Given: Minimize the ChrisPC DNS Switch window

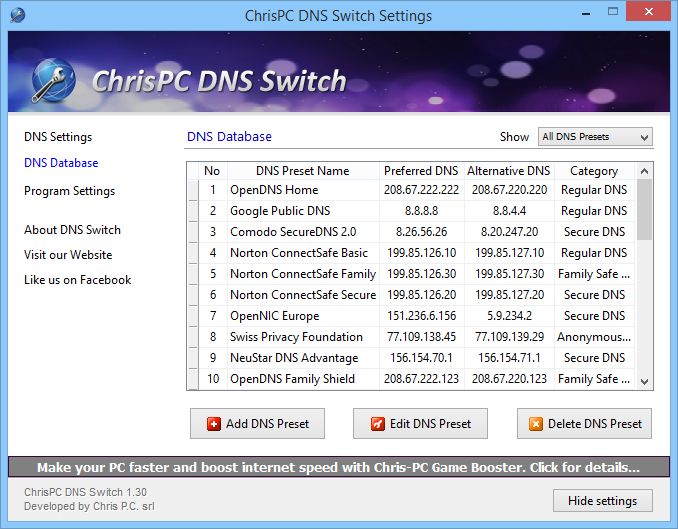Looking at the screenshot, I should (586, 13).
